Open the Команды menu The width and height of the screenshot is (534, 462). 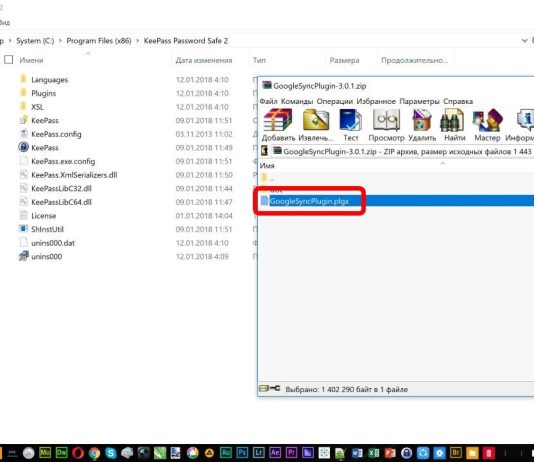(x=297, y=101)
